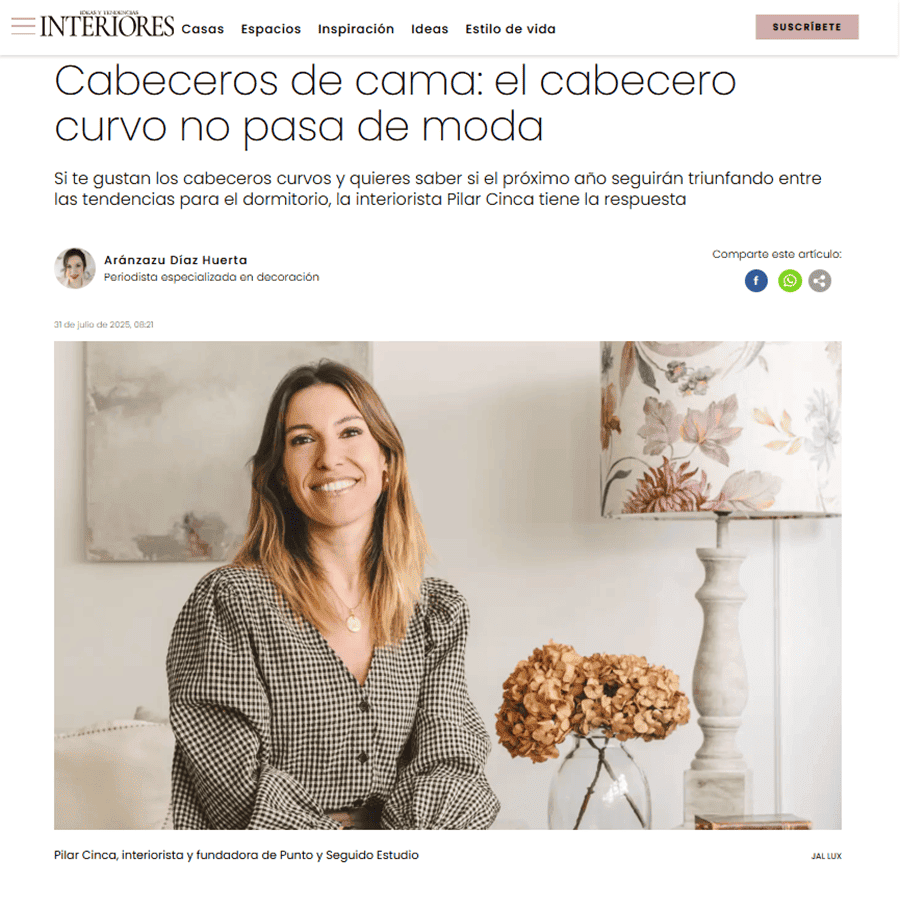
Task: Select Ideas in the navigation bar
Action: pos(429,29)
